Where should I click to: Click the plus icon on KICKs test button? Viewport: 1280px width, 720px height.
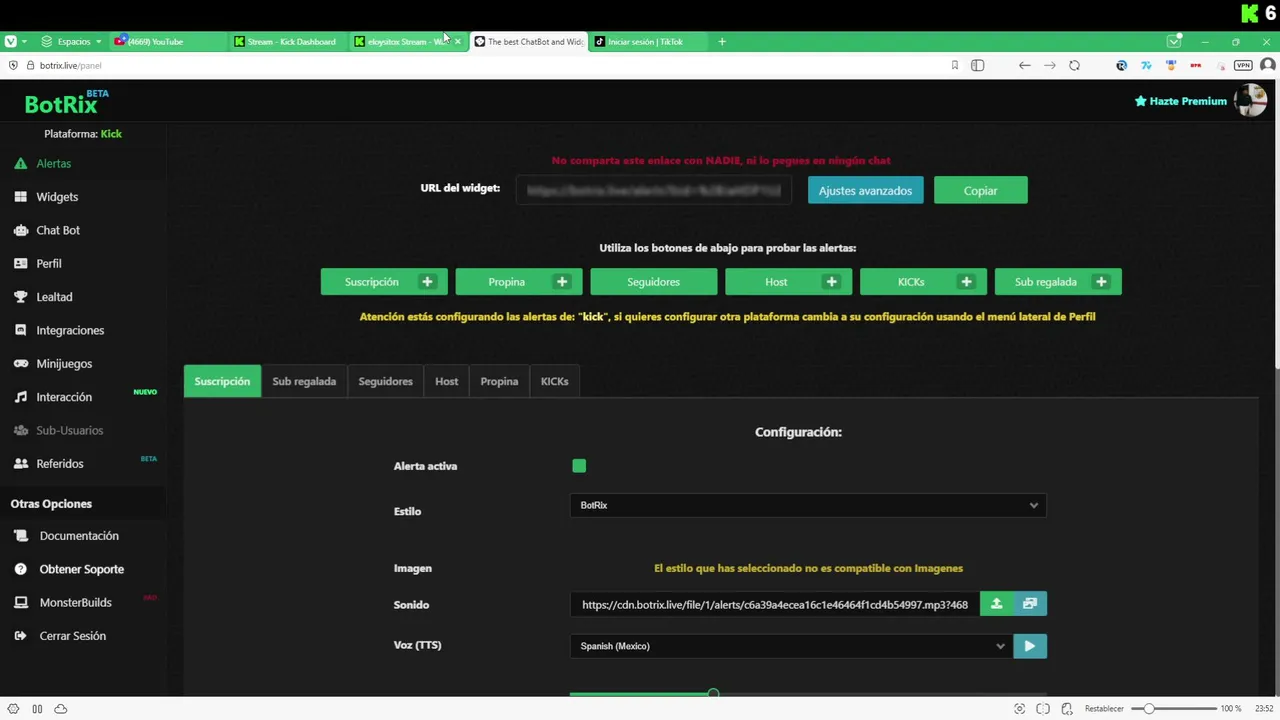point(966,282)
